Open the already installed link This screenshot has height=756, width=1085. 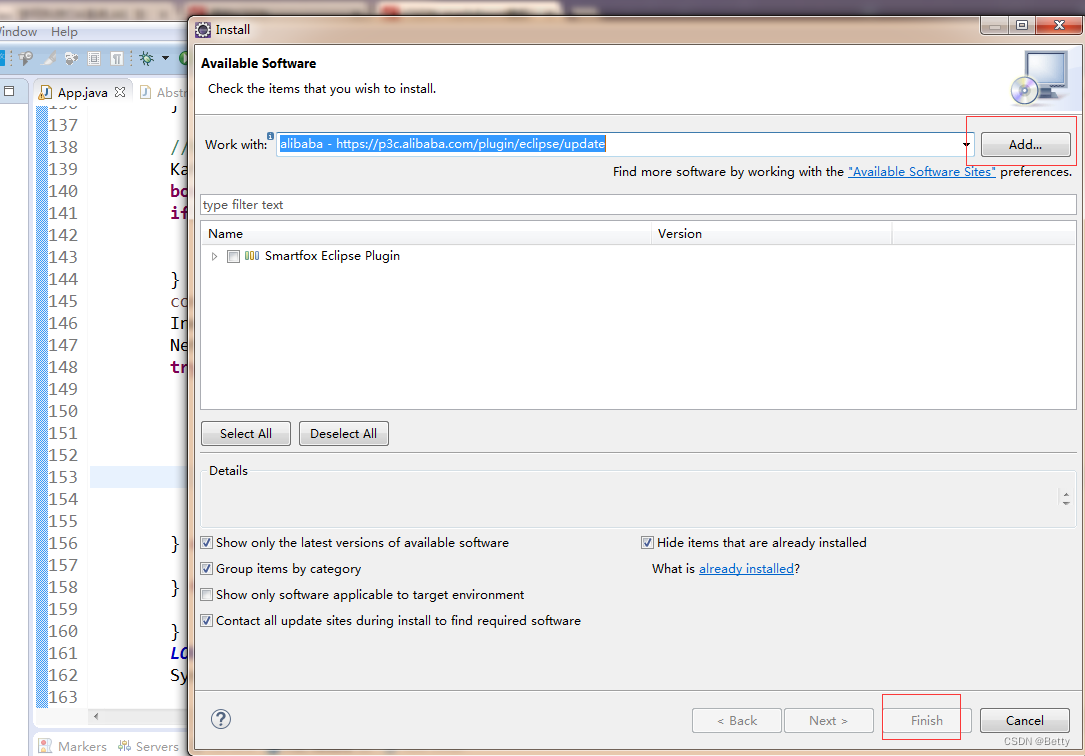pos(746,569)
